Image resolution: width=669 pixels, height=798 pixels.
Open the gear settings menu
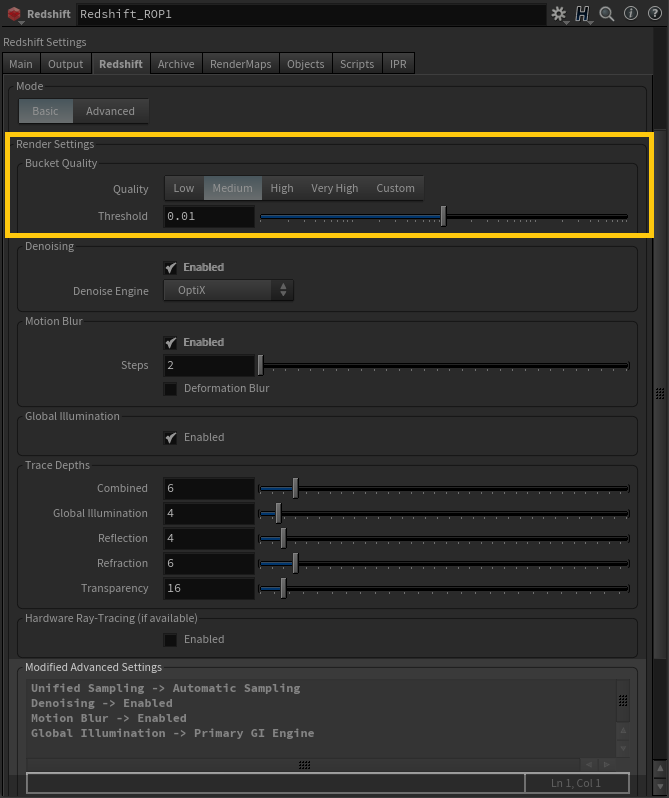click(559, 14)
